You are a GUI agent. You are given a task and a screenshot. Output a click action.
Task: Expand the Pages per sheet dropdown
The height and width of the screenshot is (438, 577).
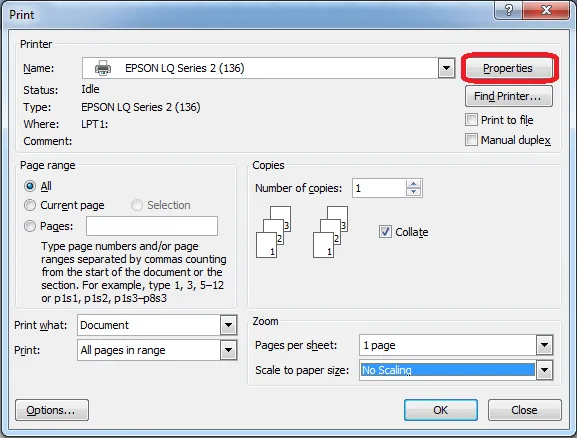[544, 345]
